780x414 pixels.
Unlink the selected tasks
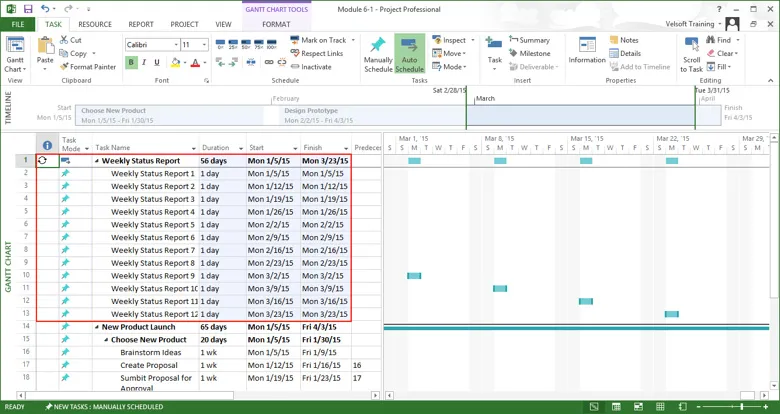click(282, 62)
